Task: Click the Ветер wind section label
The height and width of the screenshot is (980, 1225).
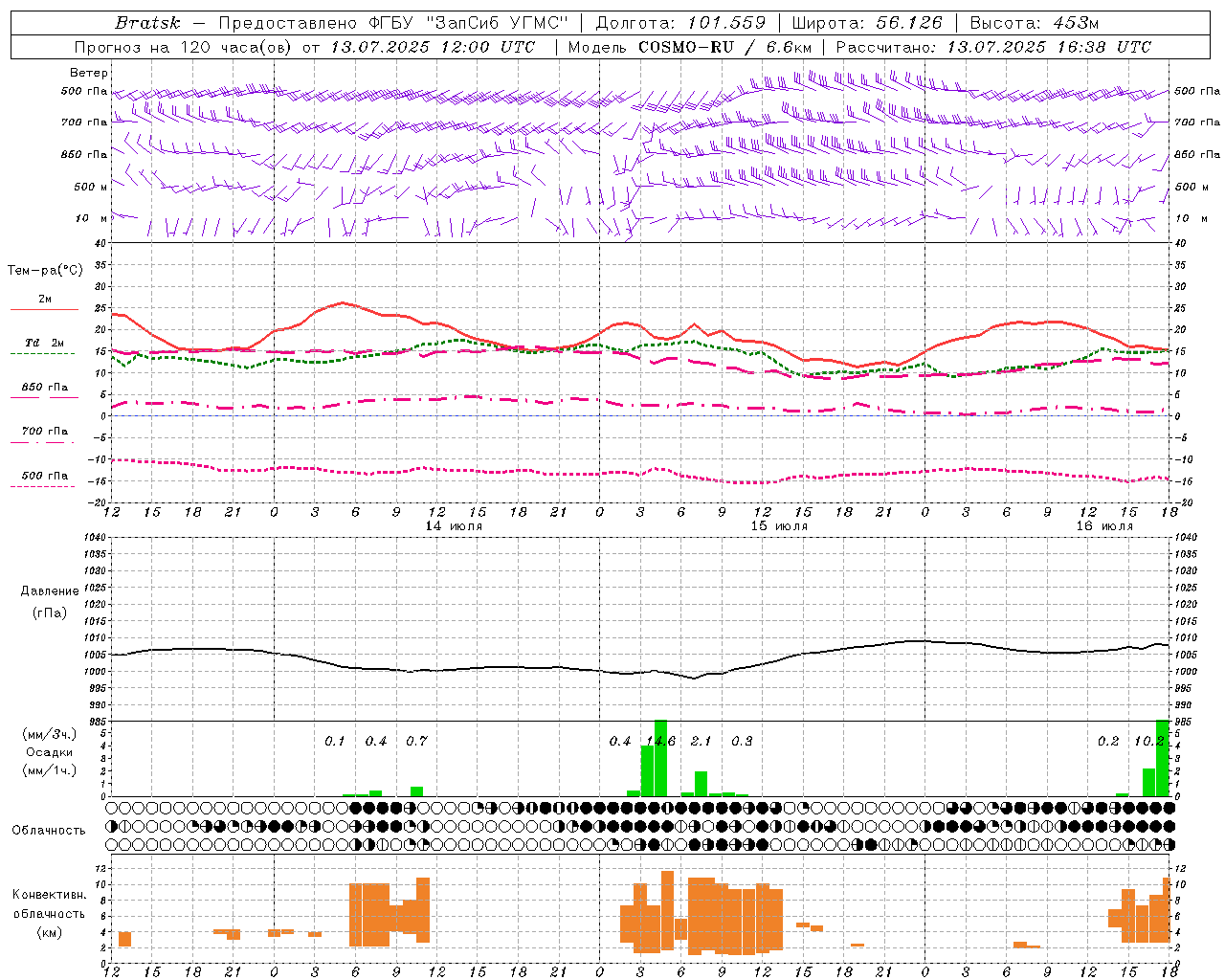Action: (89, 73)
